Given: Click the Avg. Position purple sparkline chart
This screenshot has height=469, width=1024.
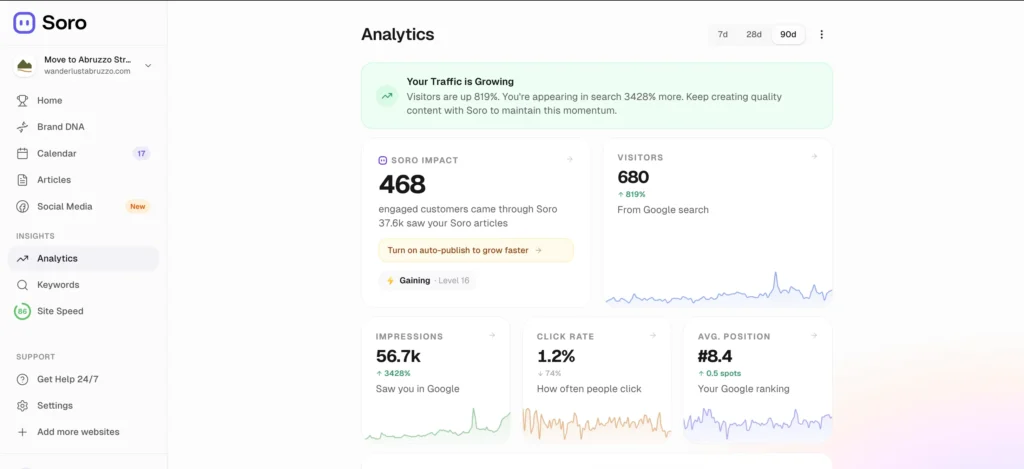Looking at the screenshot, I should pos(758,423).
